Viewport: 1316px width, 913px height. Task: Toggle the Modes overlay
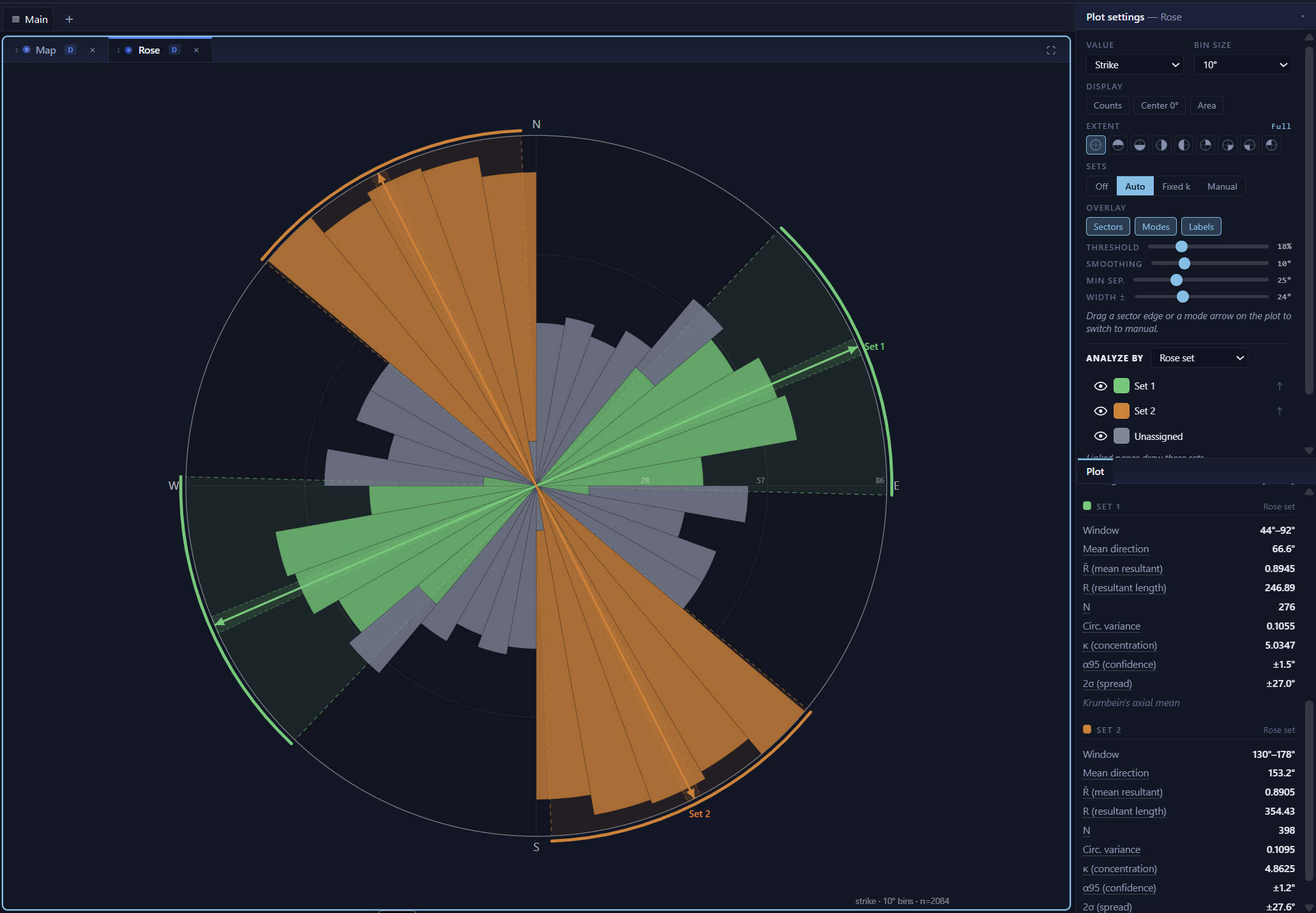pyautogui.click(x=1156, y=227)
